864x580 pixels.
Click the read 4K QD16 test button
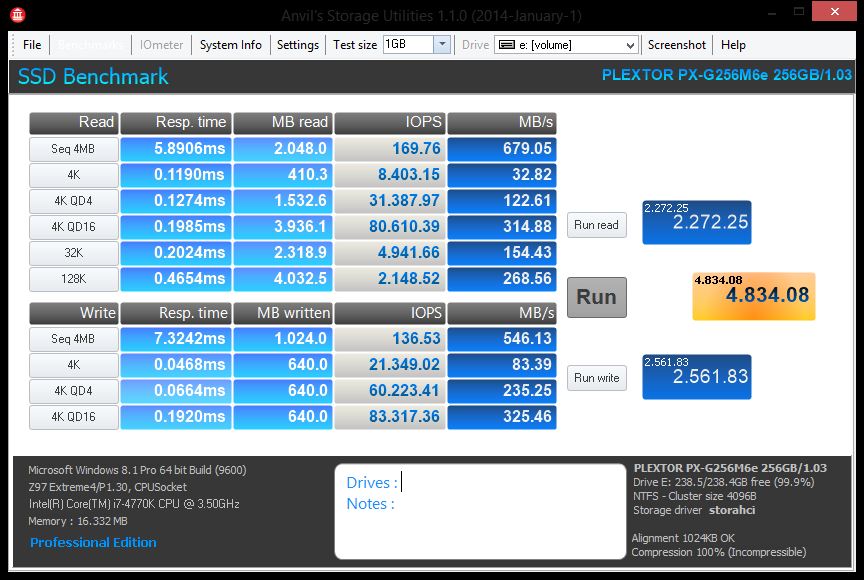(74, 226)
